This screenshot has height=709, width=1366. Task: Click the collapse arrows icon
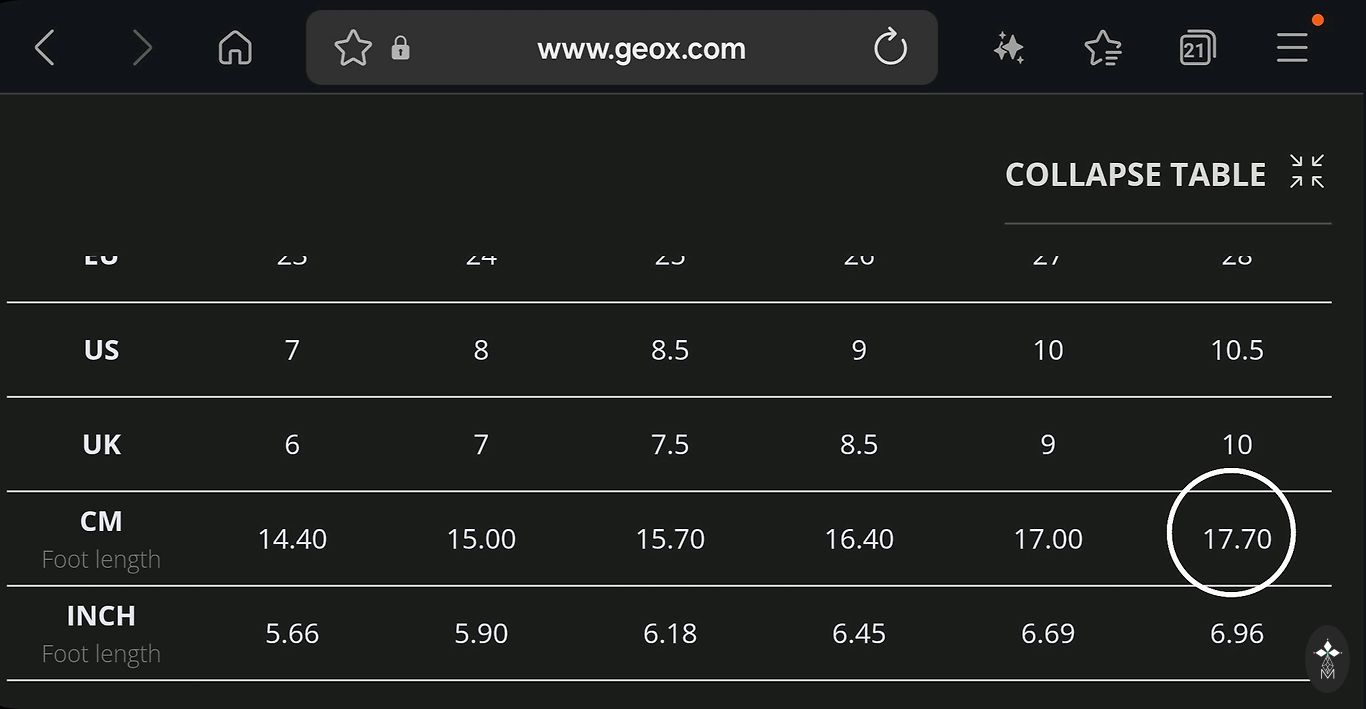[x=1306, y=172]
